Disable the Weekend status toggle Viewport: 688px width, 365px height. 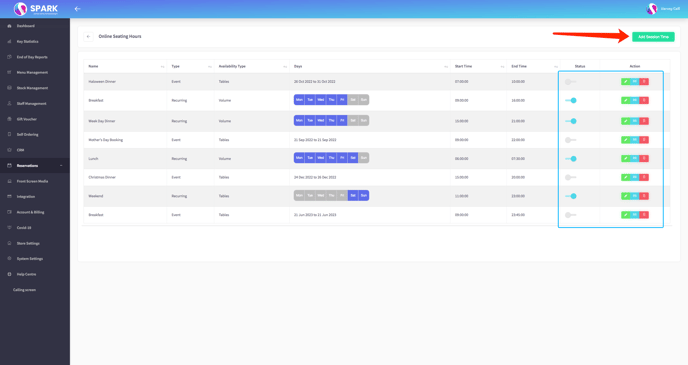(x=571, y=196)
